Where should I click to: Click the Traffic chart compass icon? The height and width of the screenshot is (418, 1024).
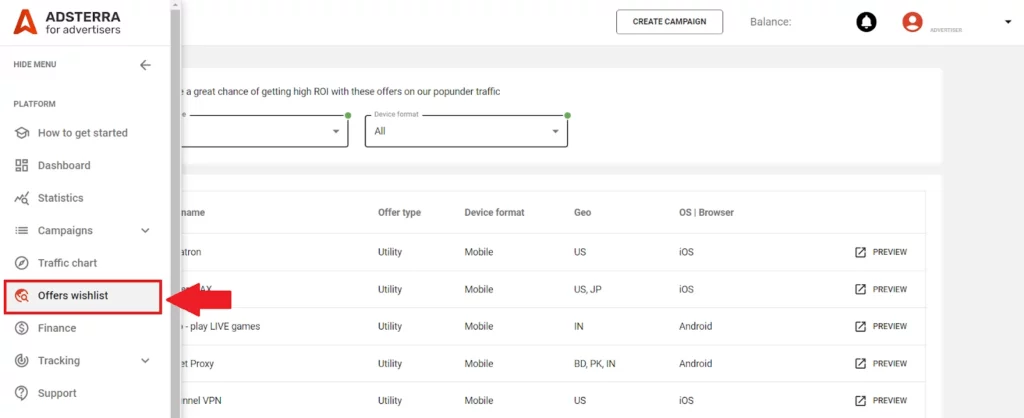(21, 263)
